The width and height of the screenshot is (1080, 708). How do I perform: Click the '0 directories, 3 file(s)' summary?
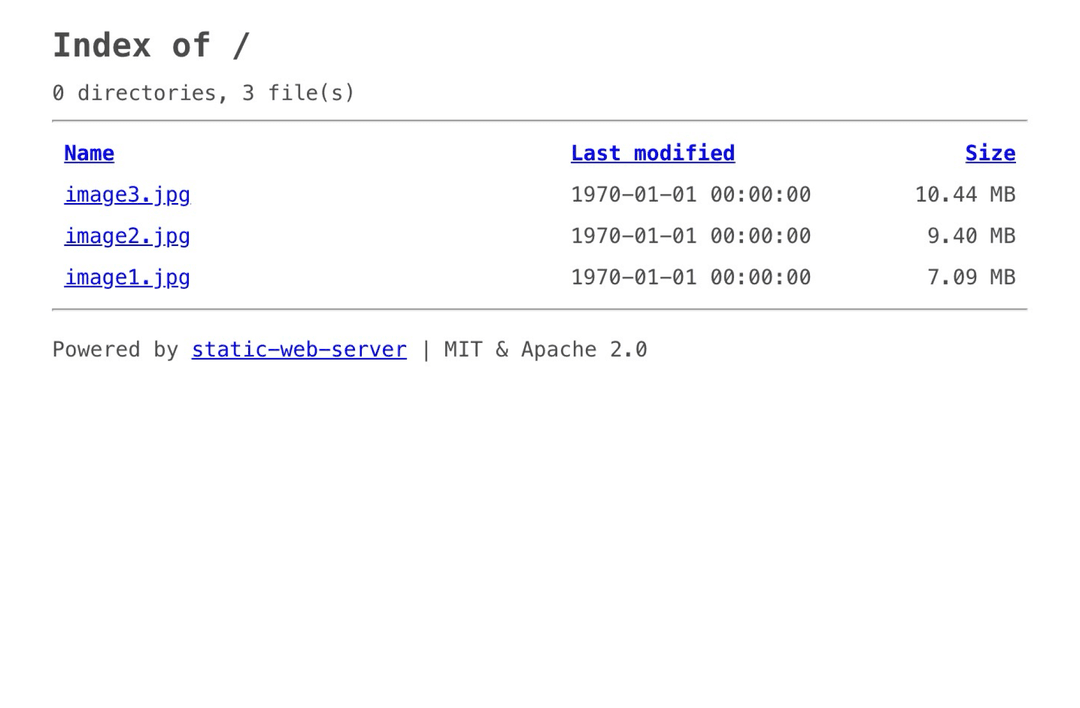[203, 93]
